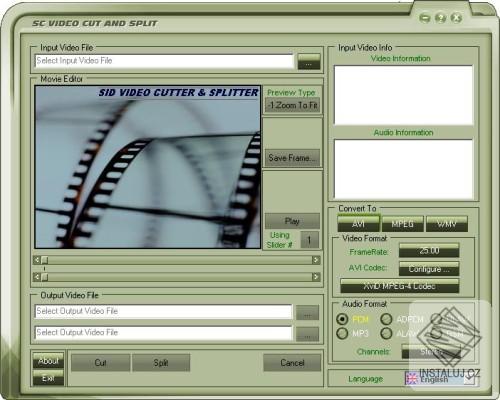Close the SC Video Cut and Split window

456,18
